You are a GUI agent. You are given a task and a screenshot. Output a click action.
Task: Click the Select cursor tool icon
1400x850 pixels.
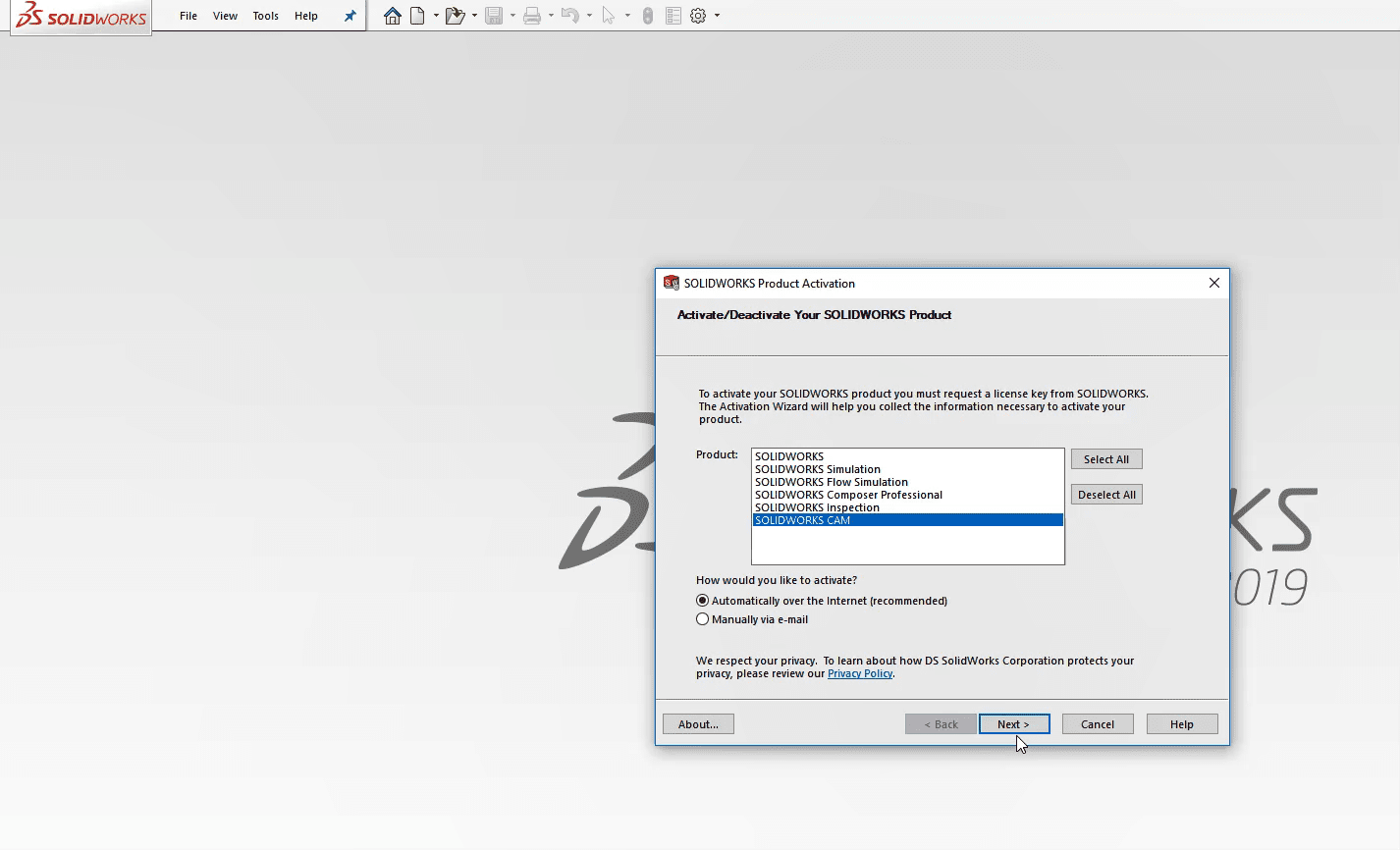[x=609, y=16]
